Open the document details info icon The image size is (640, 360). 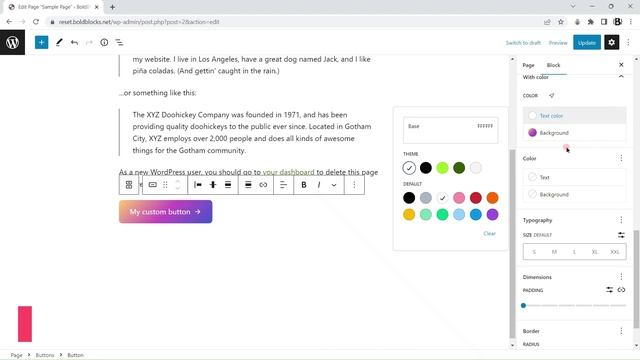pyautogui.click(x=104, y=42)
